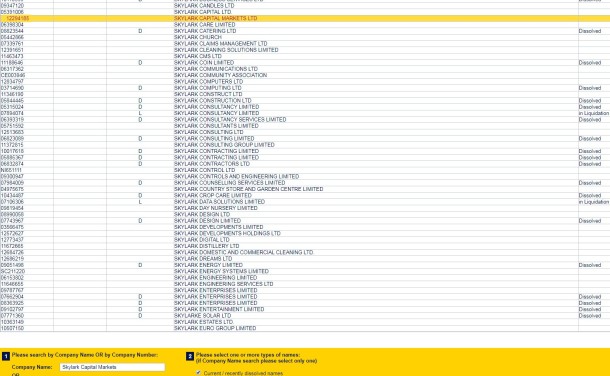Screen dimensions: 610x376
Task: Open SKYLARK CONSULTING GROUP LIMITED
Action: [224, 145]
